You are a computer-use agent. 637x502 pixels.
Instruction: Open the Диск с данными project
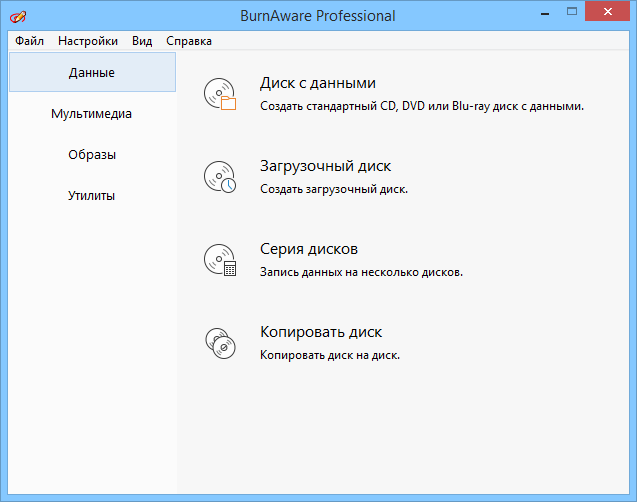[x=317, y=83]
